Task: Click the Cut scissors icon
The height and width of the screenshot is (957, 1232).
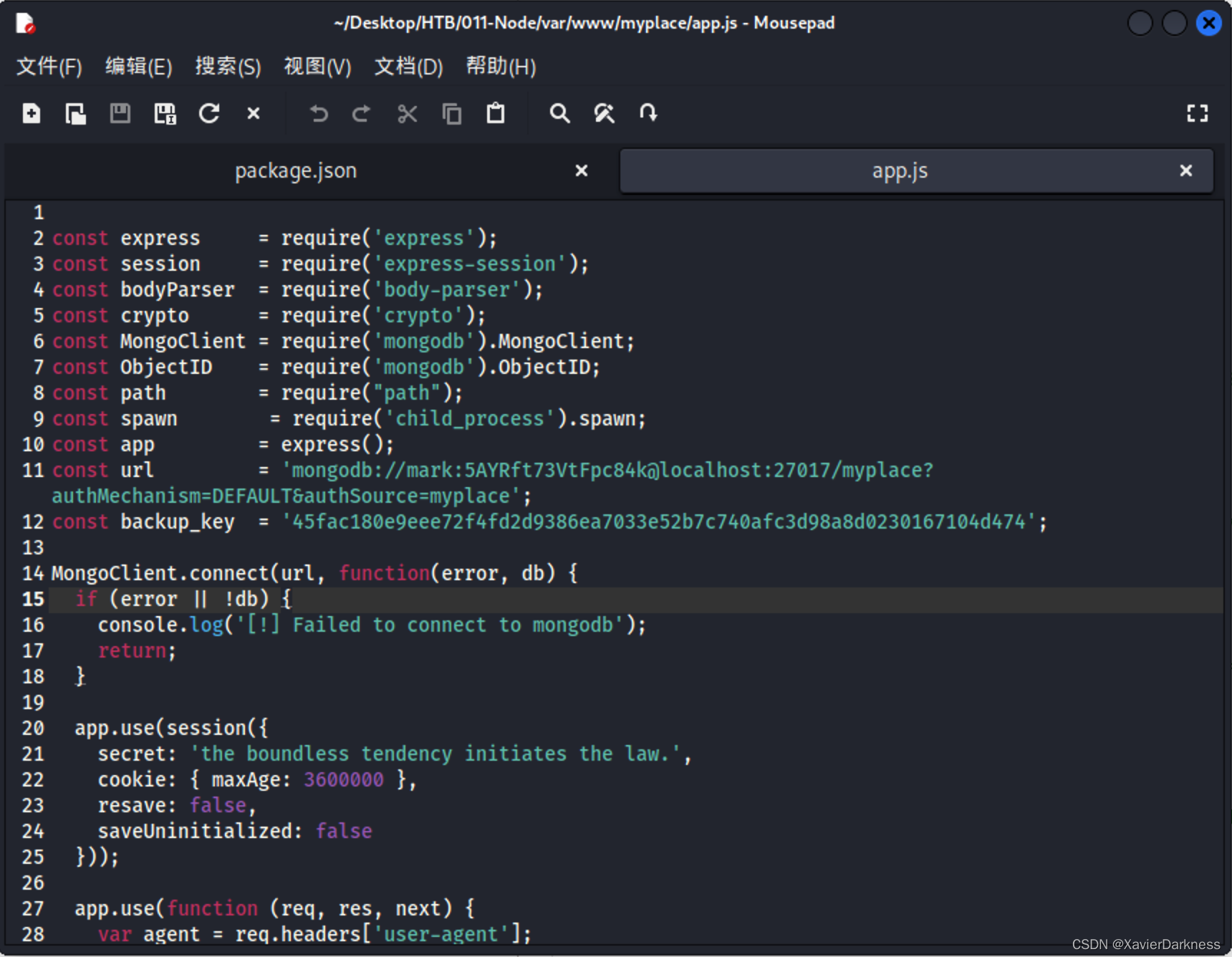Action: click(x=408, y=113)
